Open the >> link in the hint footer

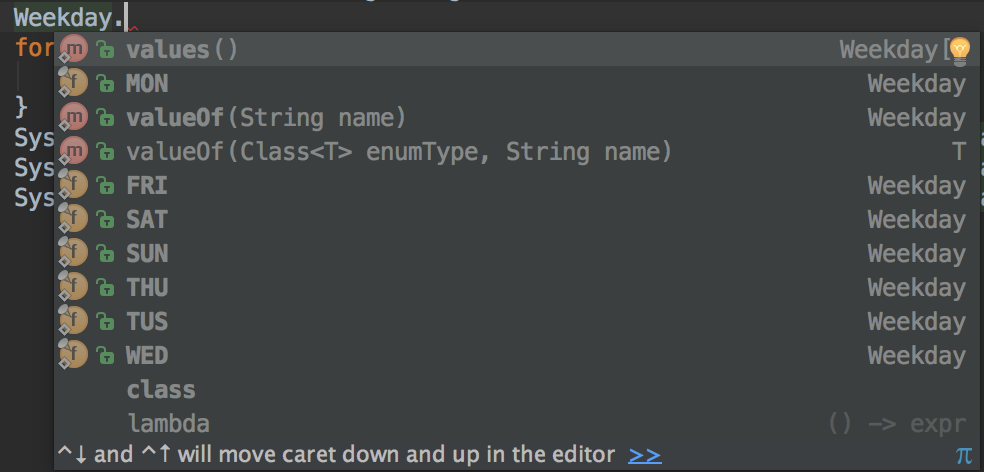[x=644, y=454]
